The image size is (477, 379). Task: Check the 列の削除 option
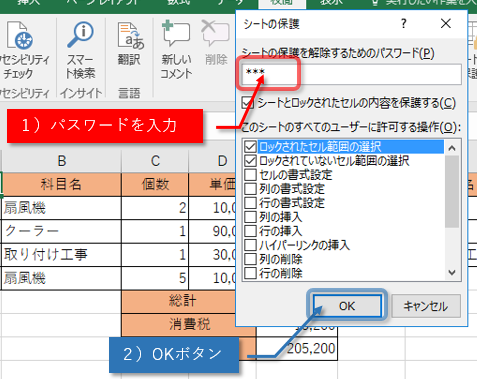pyautogui.click(x=250, y=259)
